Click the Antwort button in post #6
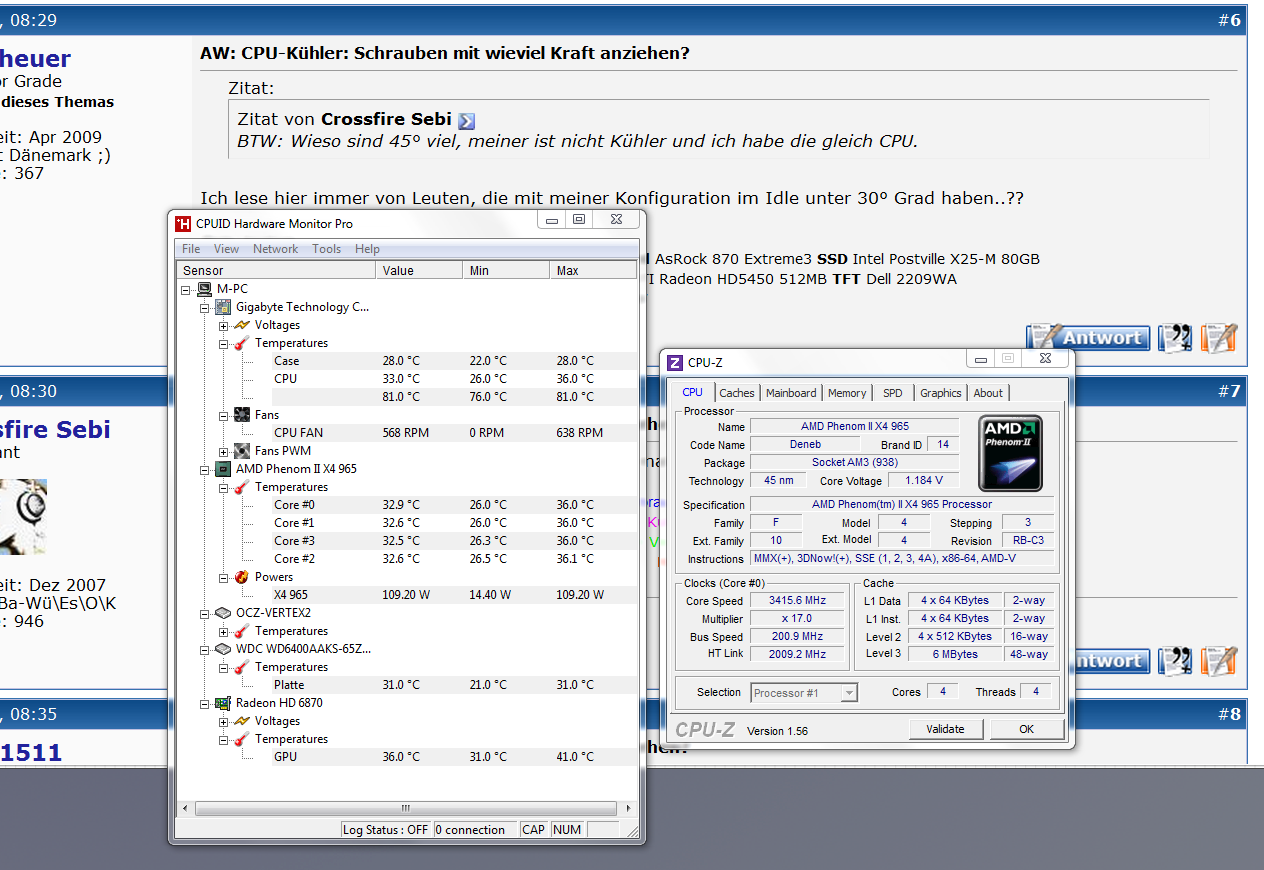This screenshot has height=870, width=1264. click(1087, 338)
